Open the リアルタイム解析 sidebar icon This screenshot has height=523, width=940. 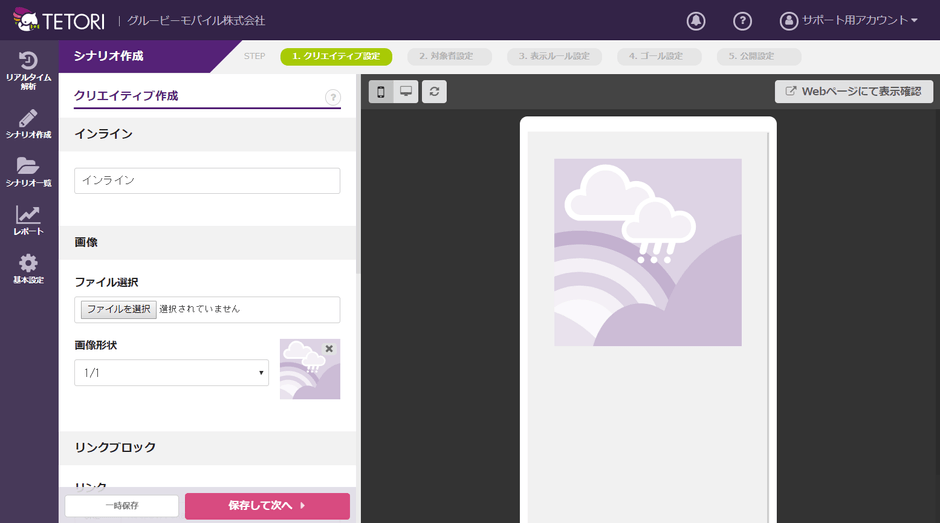28,69
